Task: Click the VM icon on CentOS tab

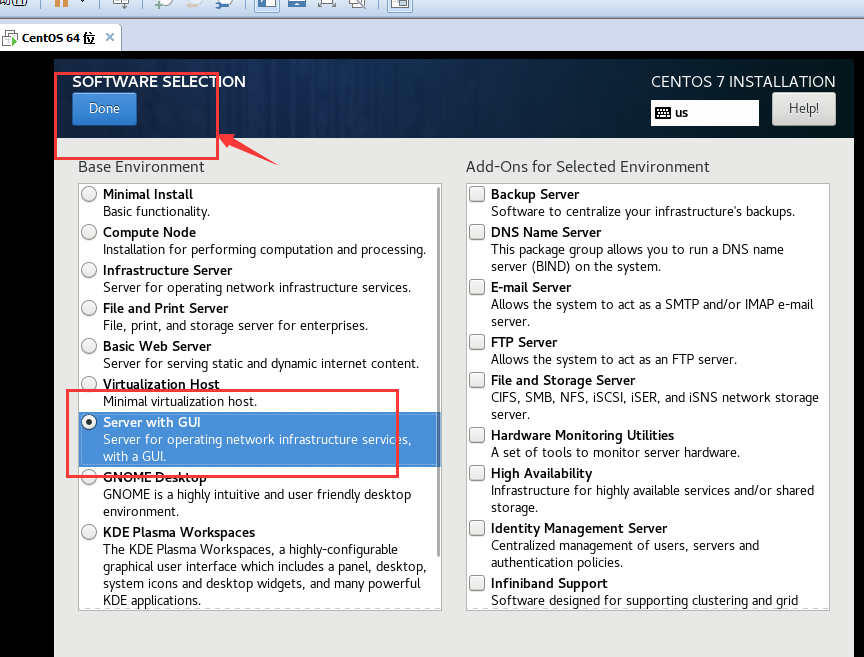Action: (10, 38)
